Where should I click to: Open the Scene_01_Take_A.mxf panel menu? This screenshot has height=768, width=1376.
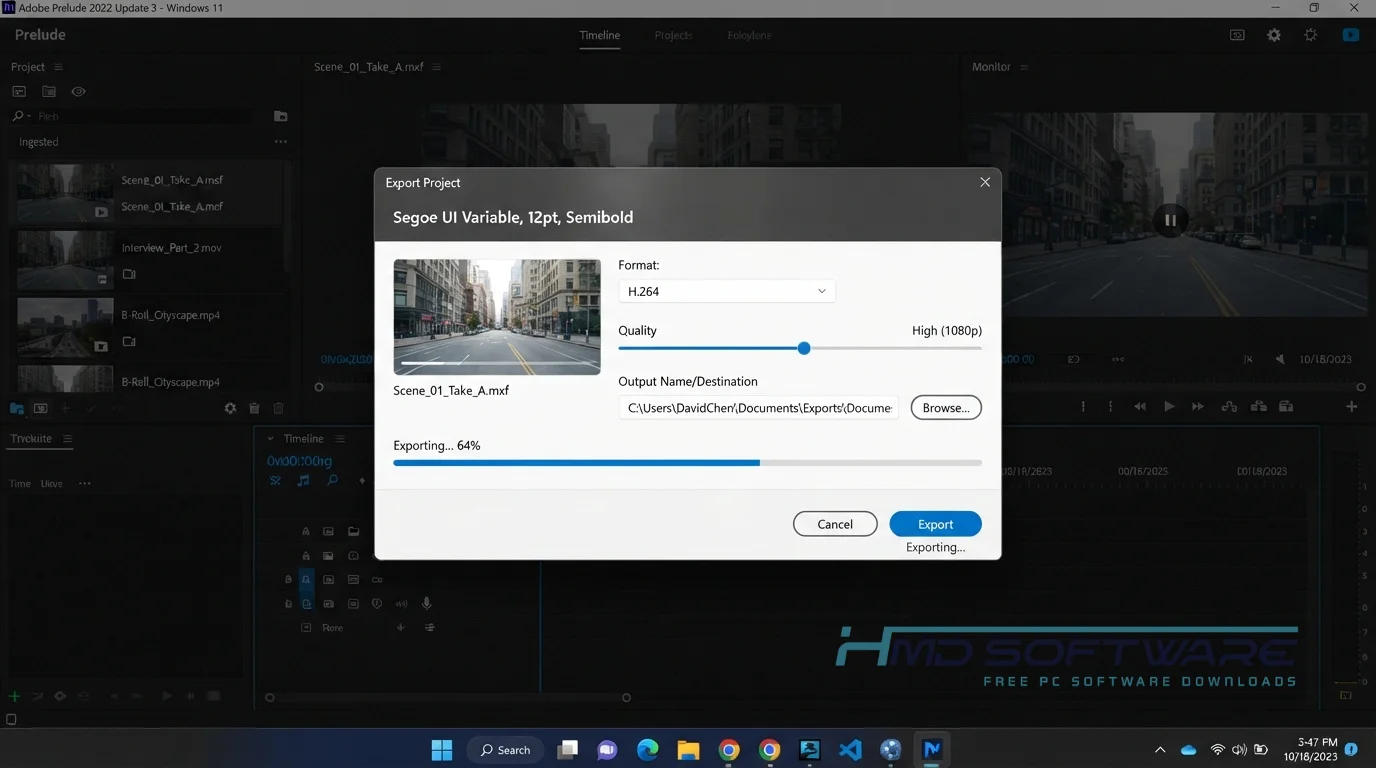coord(436,67)
